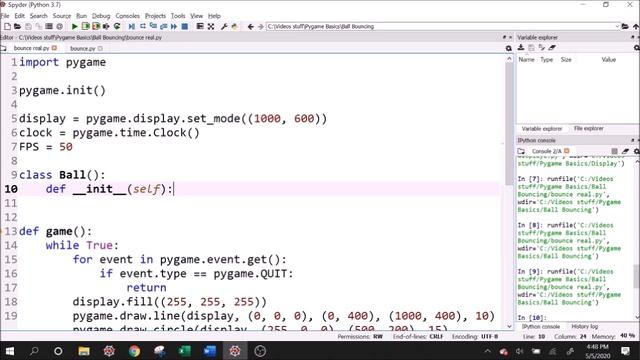Open Help menu
Image resolution: width=640 pixels, height=360 pixels.
[214, 16]
